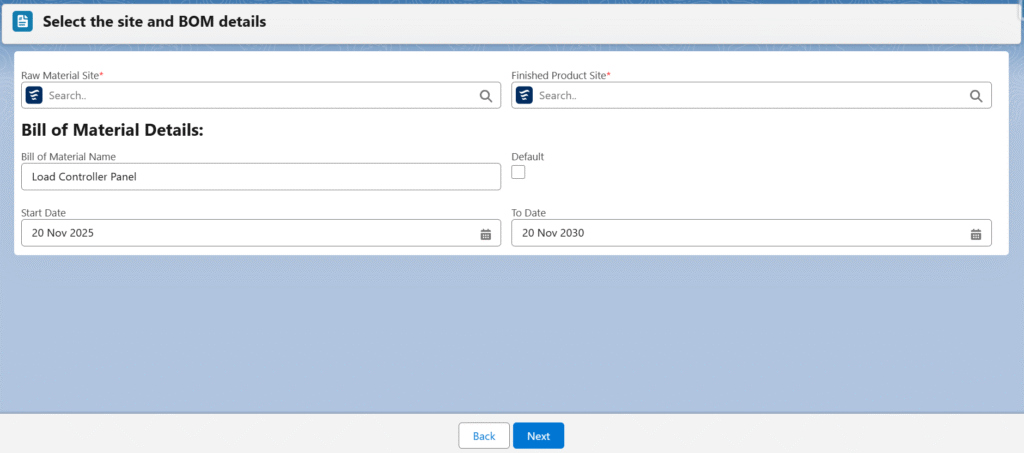Go back with the Back button
The image size is (1024, 453).
(484, 436)
